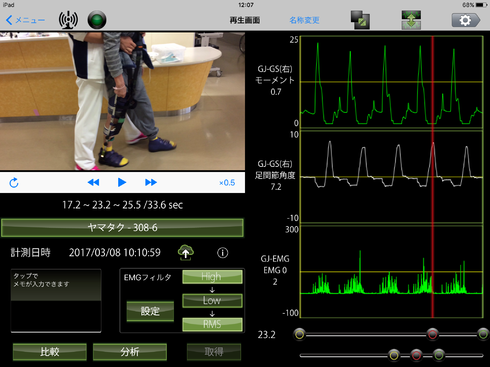
Task: Tap the GJ-GS(右) モーメント graph
Action: [x=392, y=82]
